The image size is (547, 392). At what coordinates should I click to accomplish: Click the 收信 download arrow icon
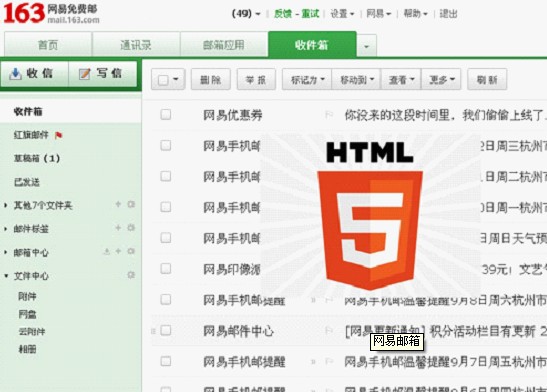15,74
